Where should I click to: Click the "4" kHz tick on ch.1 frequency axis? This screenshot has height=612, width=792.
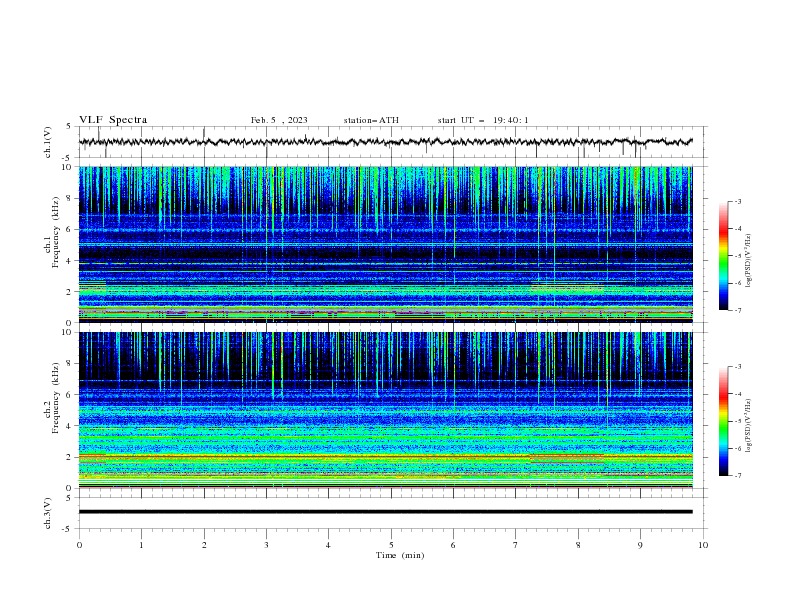point(70,261)
